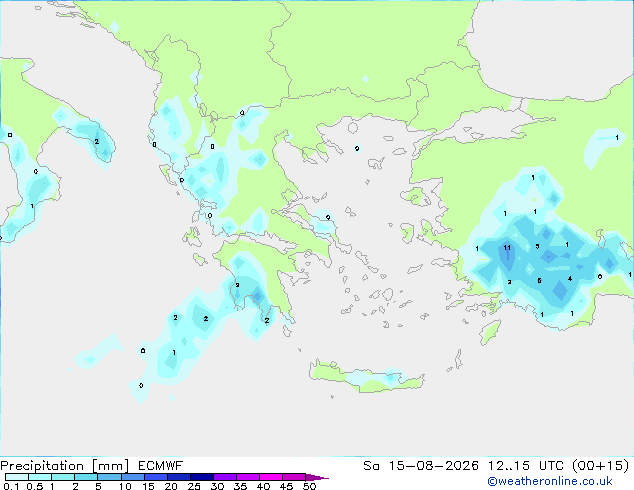634x490 pixels.
Task: Click the "ECMWF" model label
Action: point(160,466)
